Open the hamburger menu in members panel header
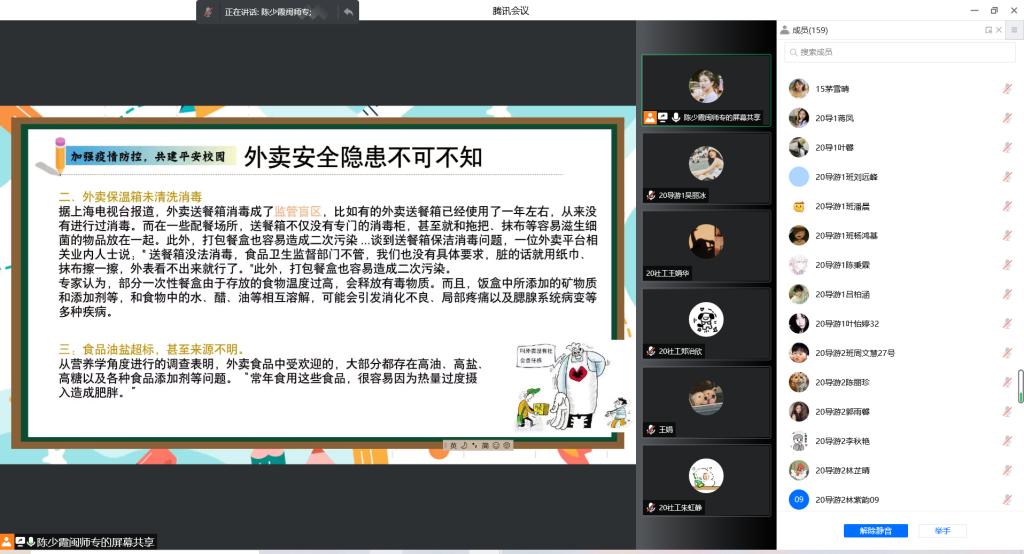1024x554 pixels. pyautogui.click(x=1015, y=30)
